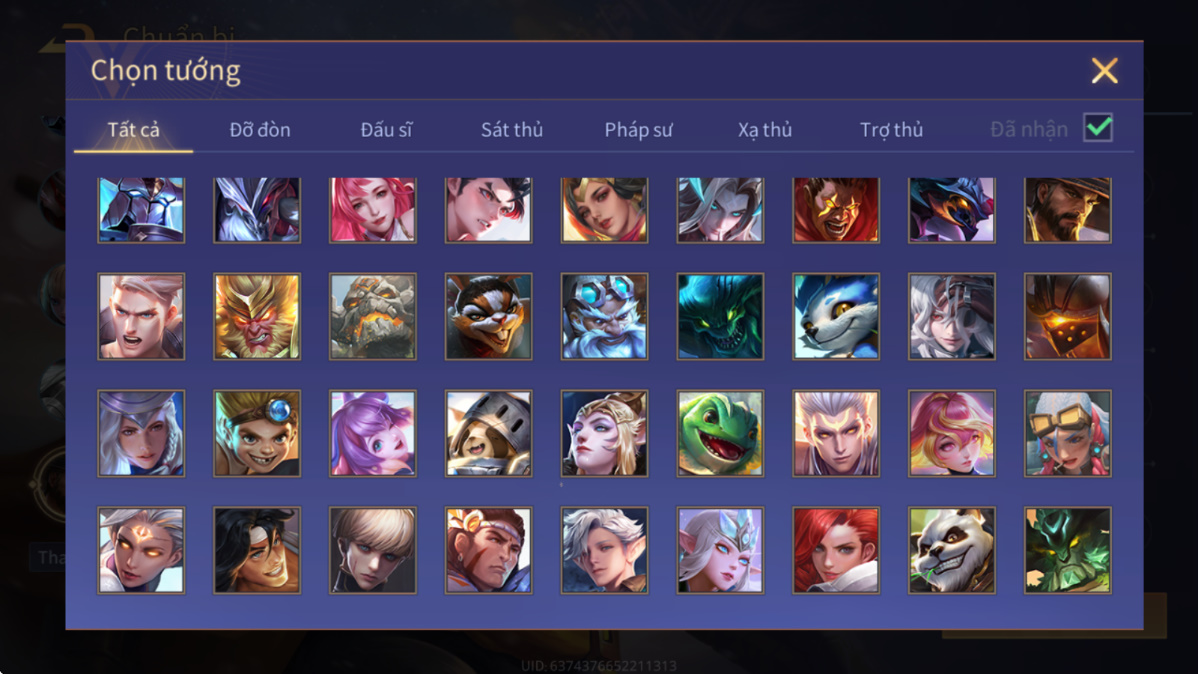Image resolution: width=1198 pixels, height=674 pixels.
Task: Select the panda hero portrait
Action: point(951,550)
